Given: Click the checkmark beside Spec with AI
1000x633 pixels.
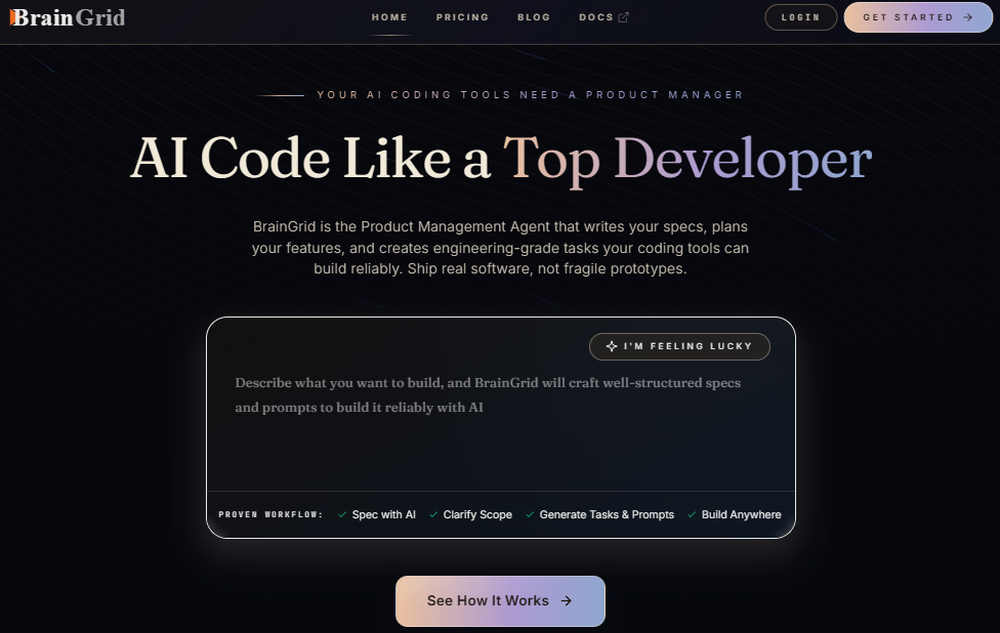Looking at the screenshot, I should tap(342, 514).
